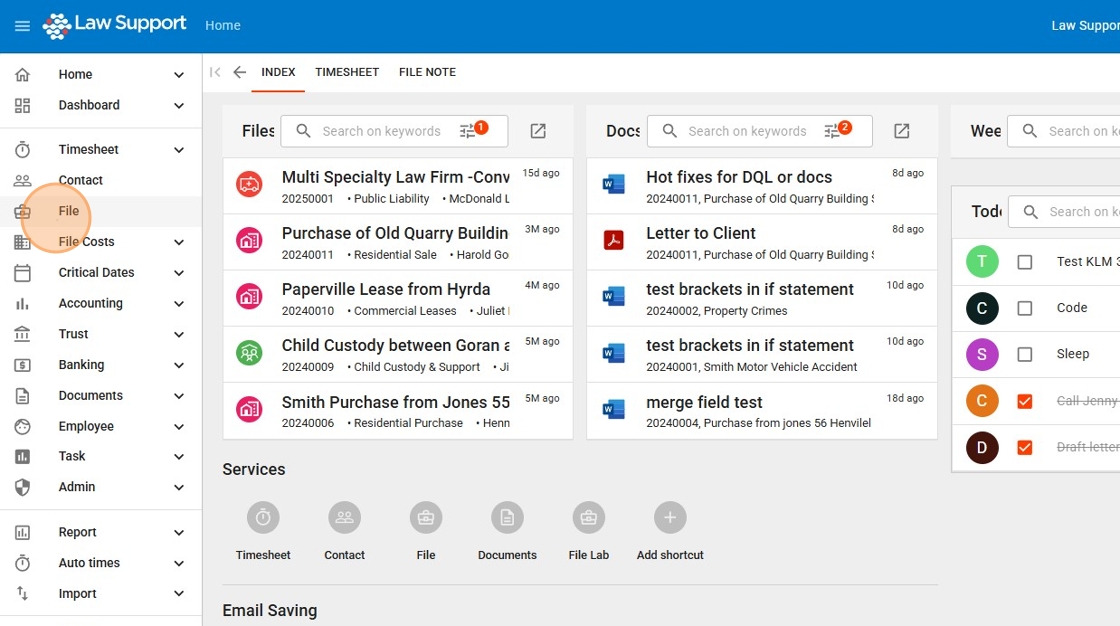
Task: Expand the Trust menu chevron
Action: tap(179, 334)
